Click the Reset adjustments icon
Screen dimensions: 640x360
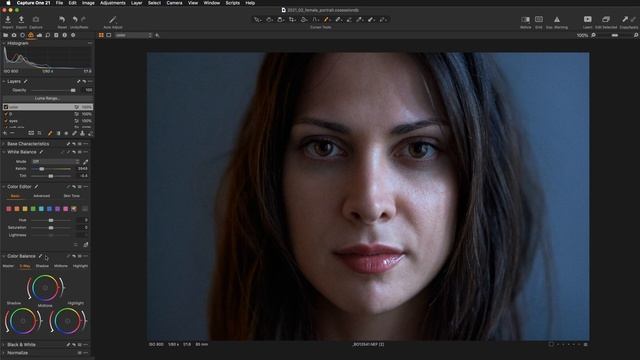point(62,20)
